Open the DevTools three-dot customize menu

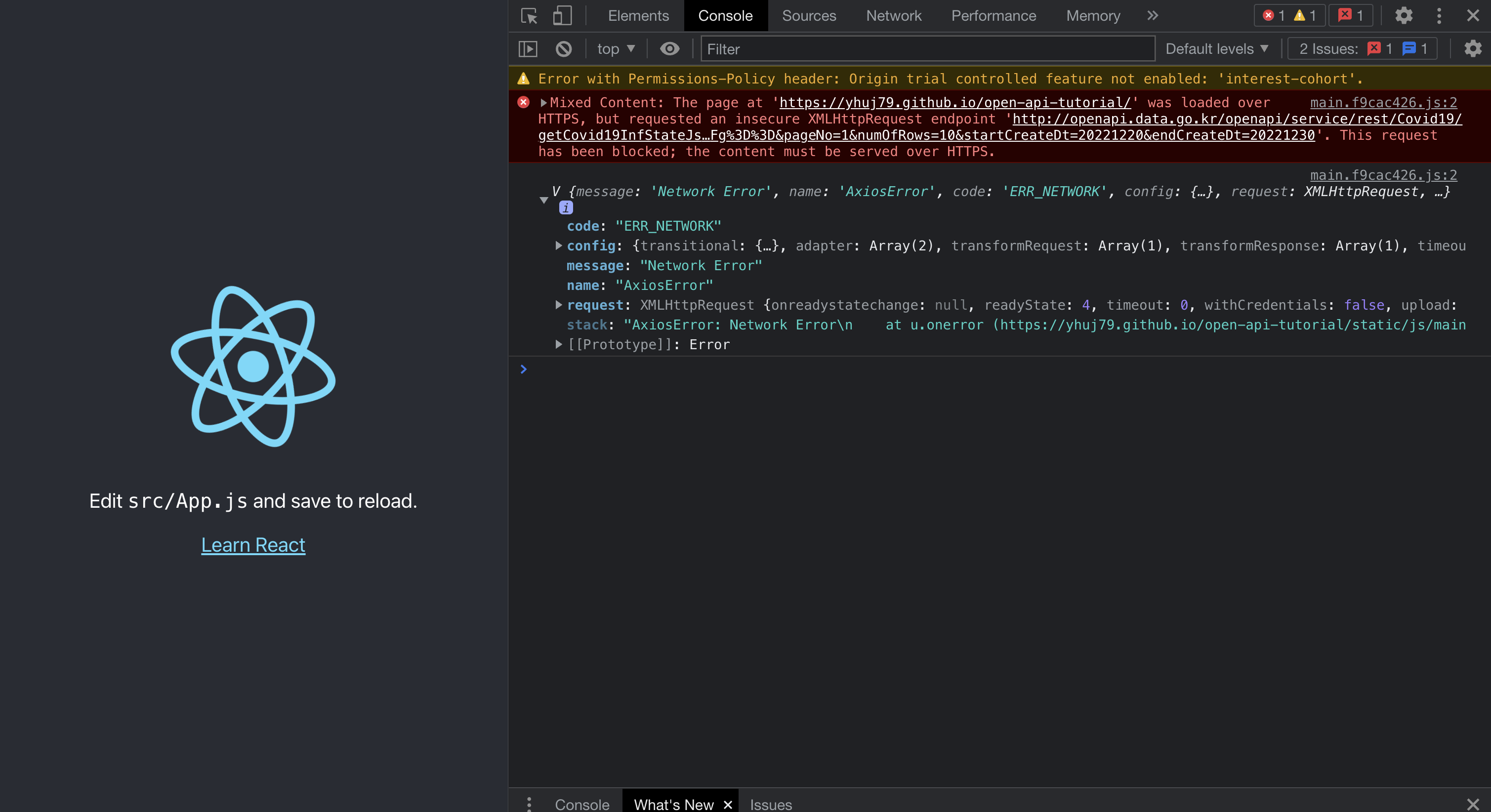tap(1439, 16)
